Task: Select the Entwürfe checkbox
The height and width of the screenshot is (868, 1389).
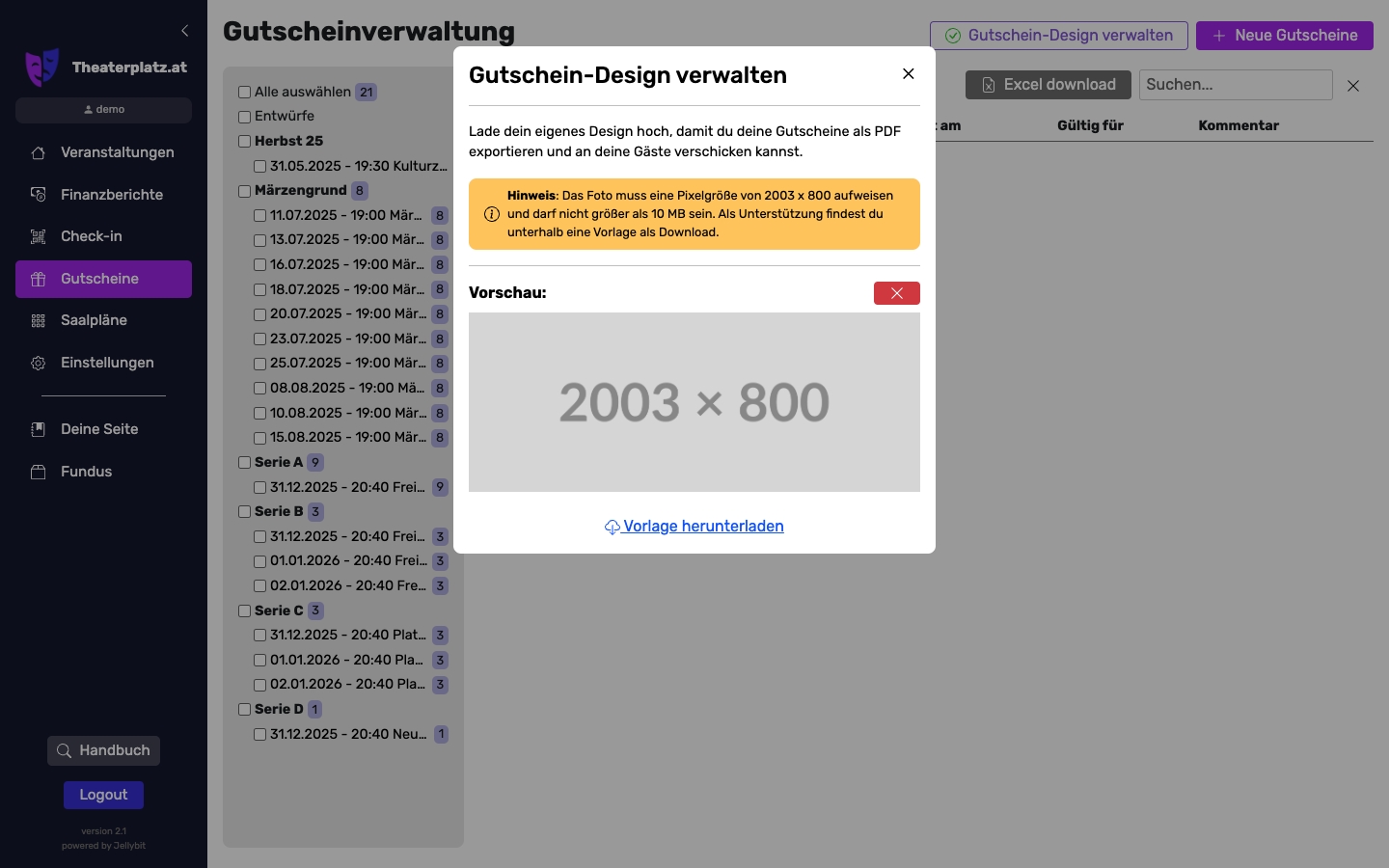Action: [244, 117]
